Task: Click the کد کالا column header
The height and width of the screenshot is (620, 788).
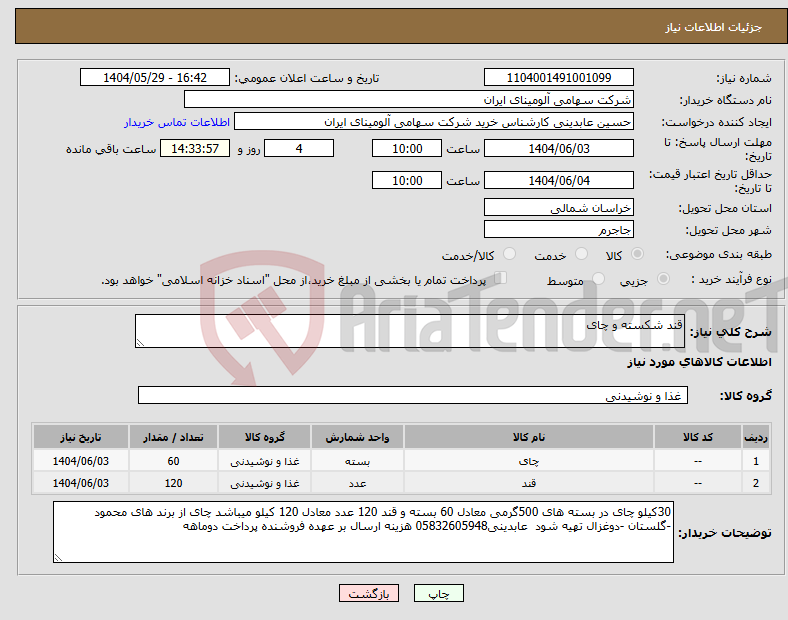Action: [698, 437]
